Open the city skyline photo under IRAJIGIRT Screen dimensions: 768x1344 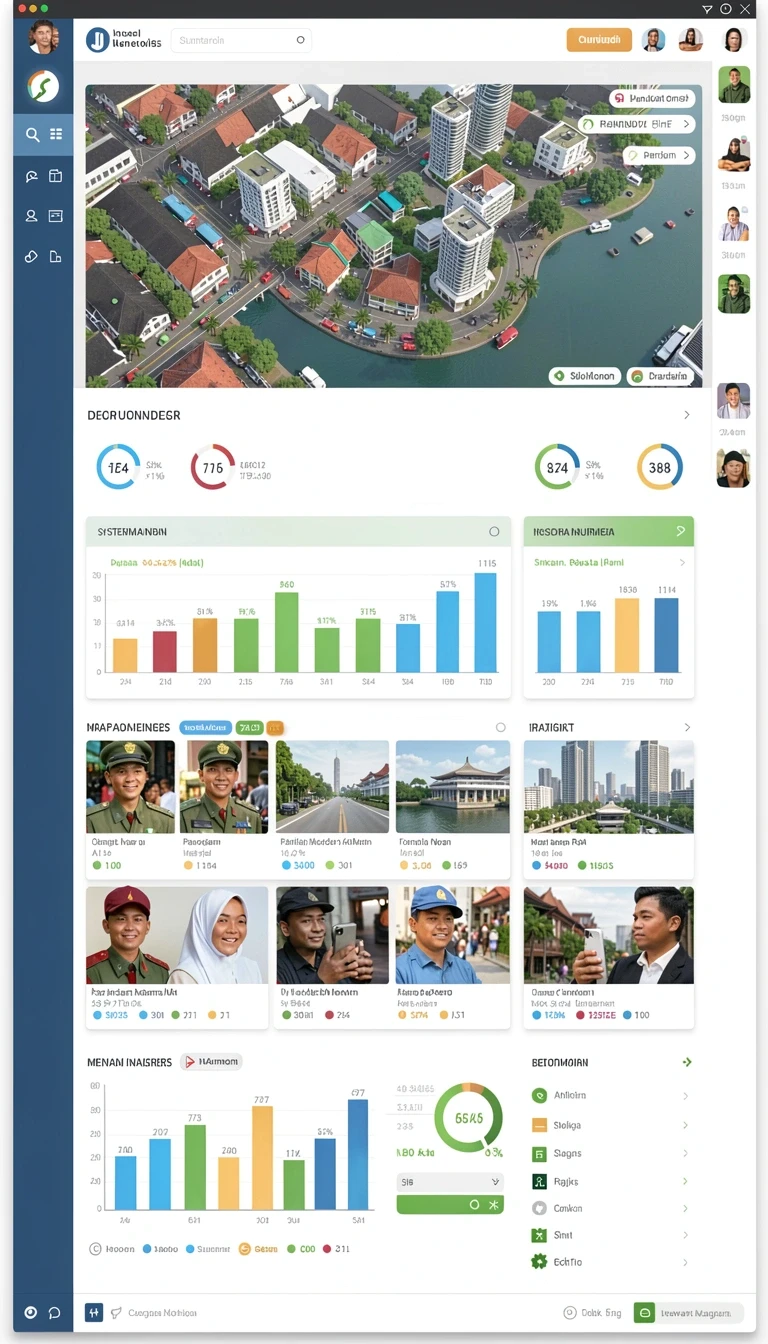pos(609,787)
